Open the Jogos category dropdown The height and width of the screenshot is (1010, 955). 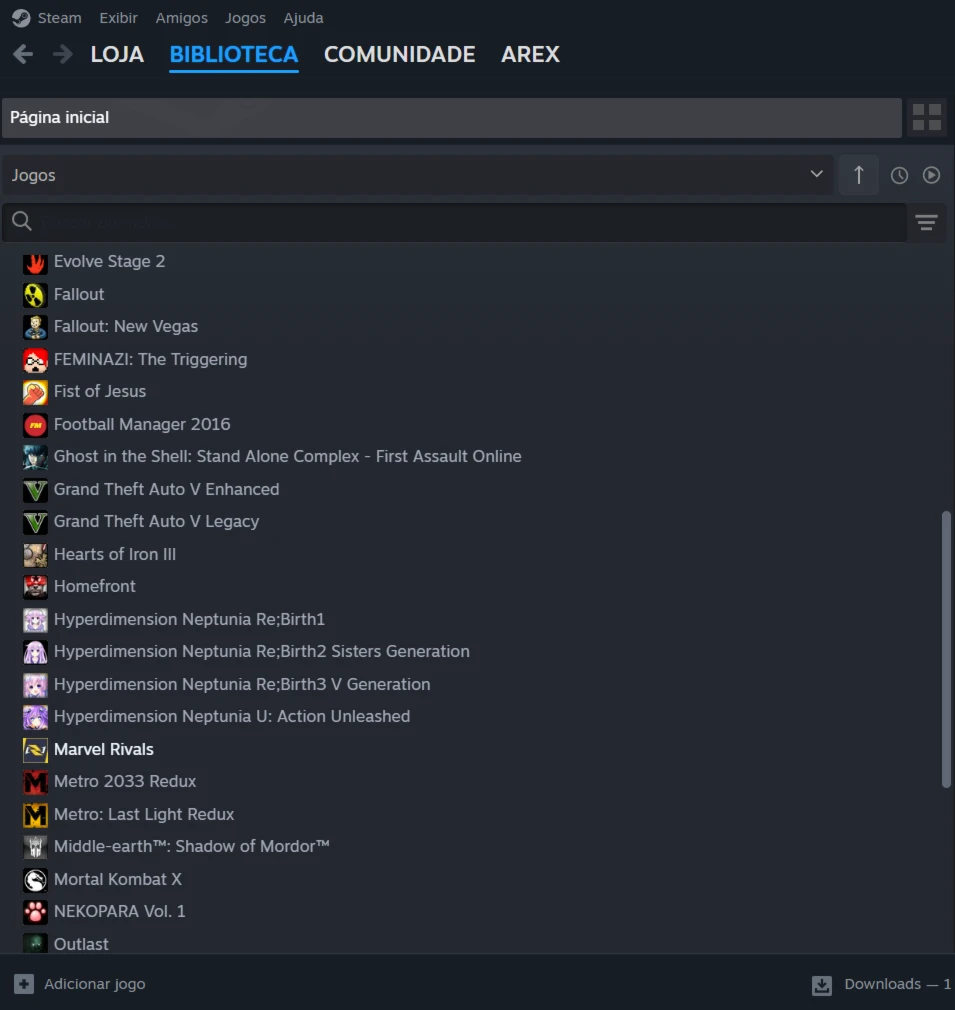click(417, 175)
